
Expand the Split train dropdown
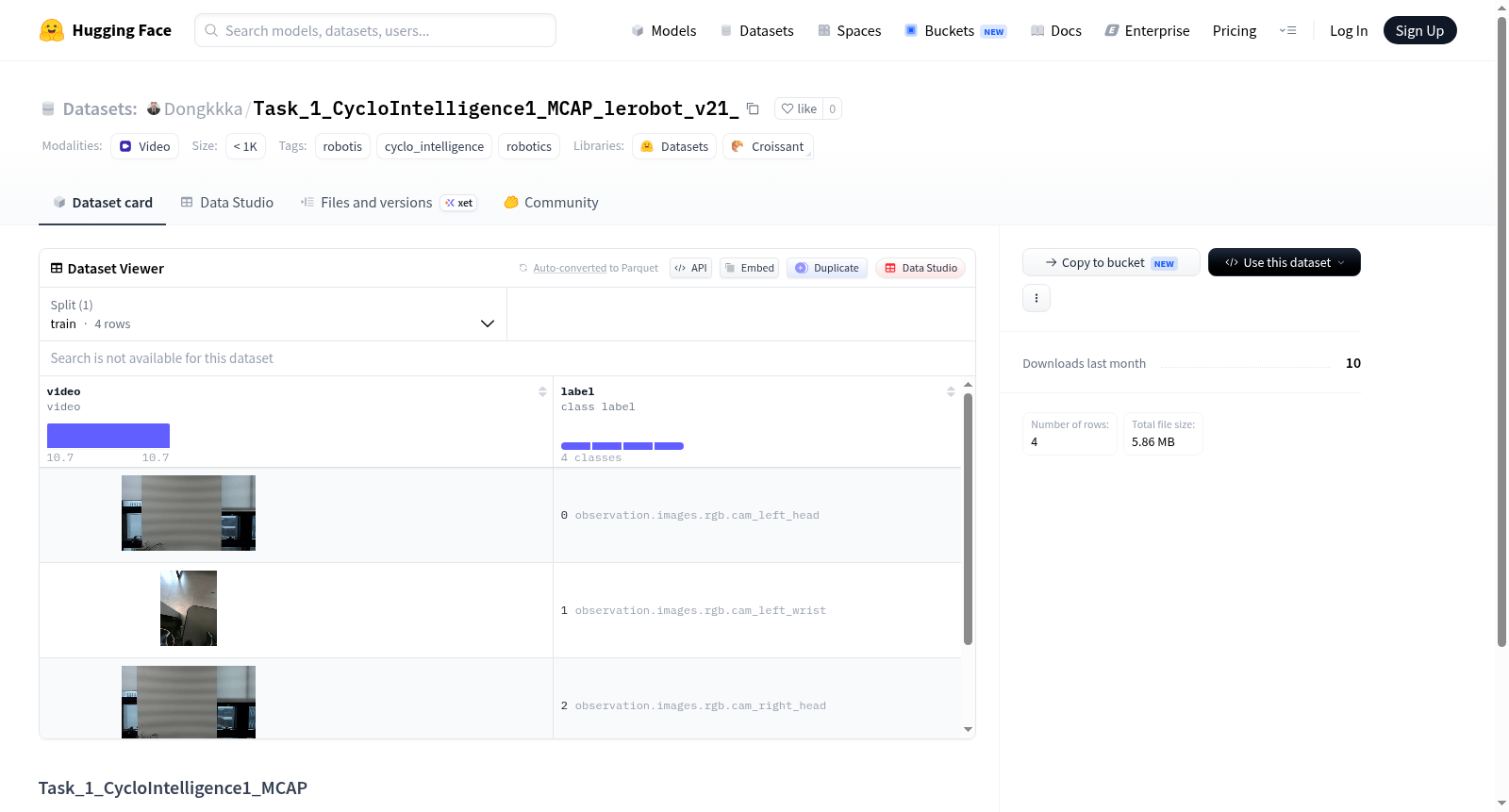point(273,314)
